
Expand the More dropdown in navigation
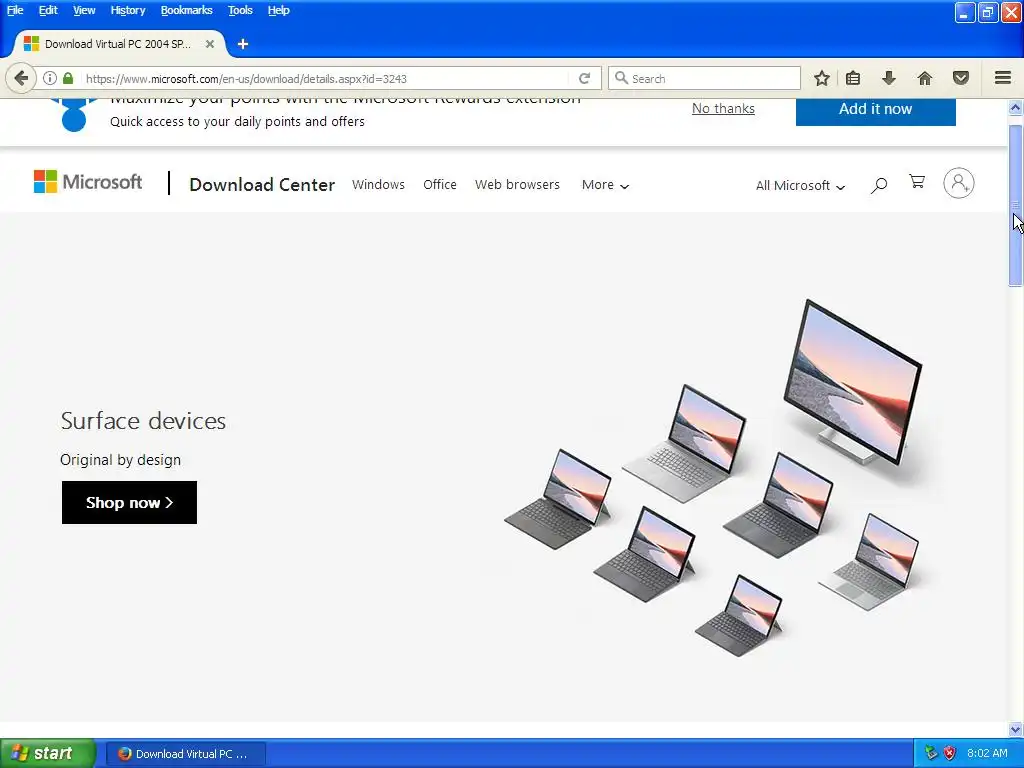tap(605, 185)
